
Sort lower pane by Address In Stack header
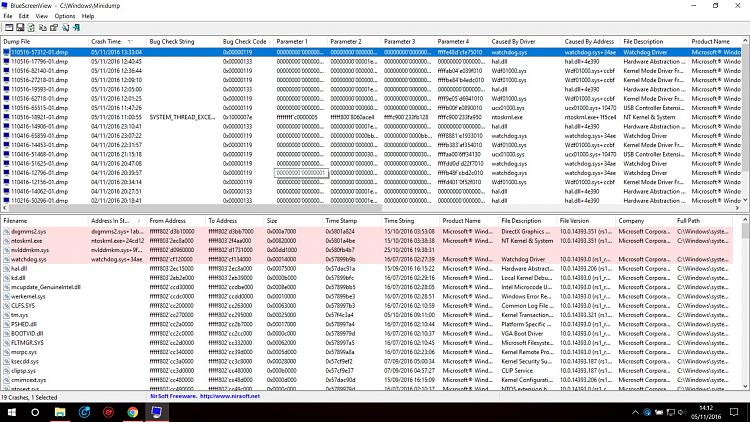pyautogui.click(x=117, y=221)
